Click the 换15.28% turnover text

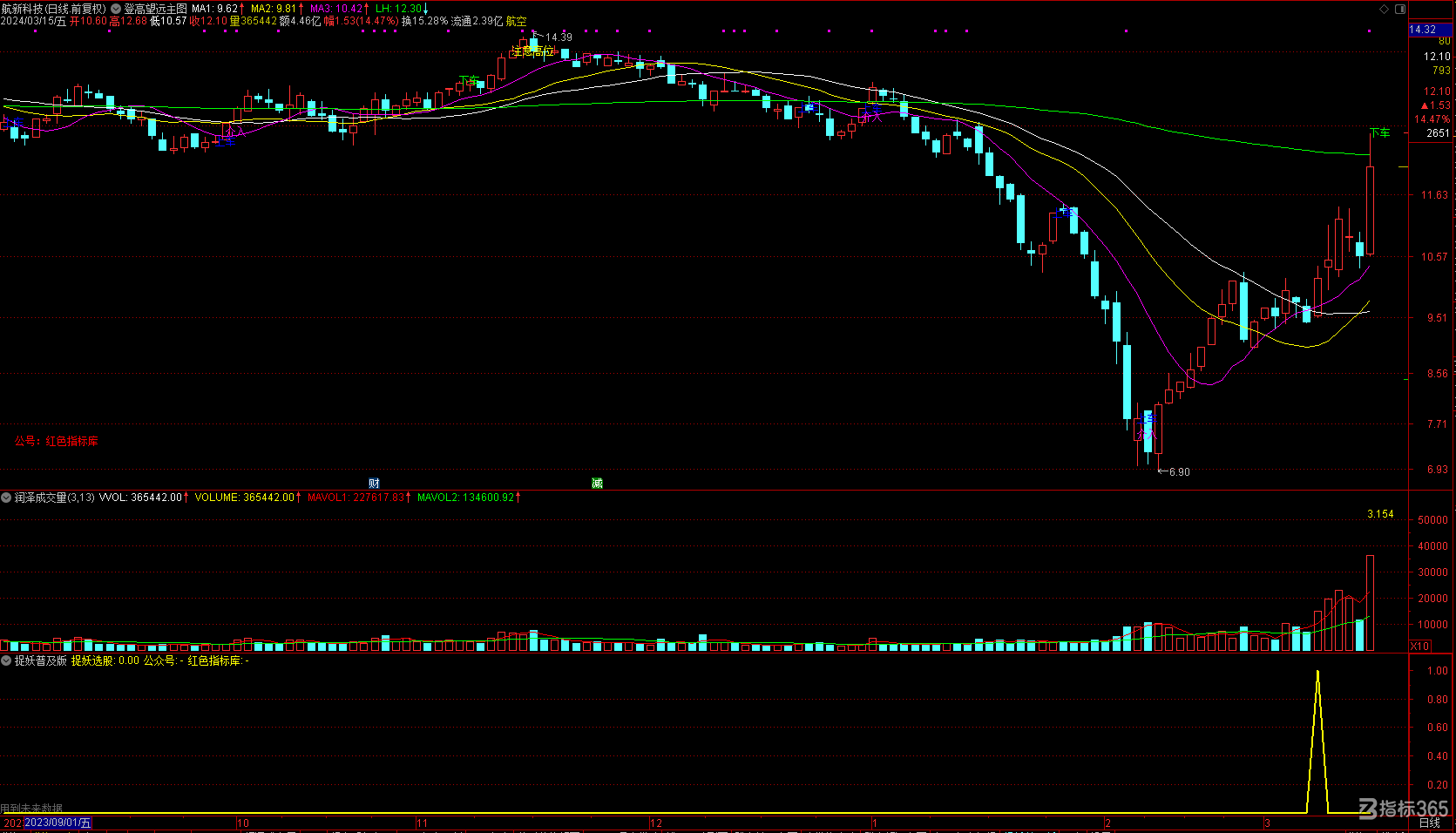(424, 21)
